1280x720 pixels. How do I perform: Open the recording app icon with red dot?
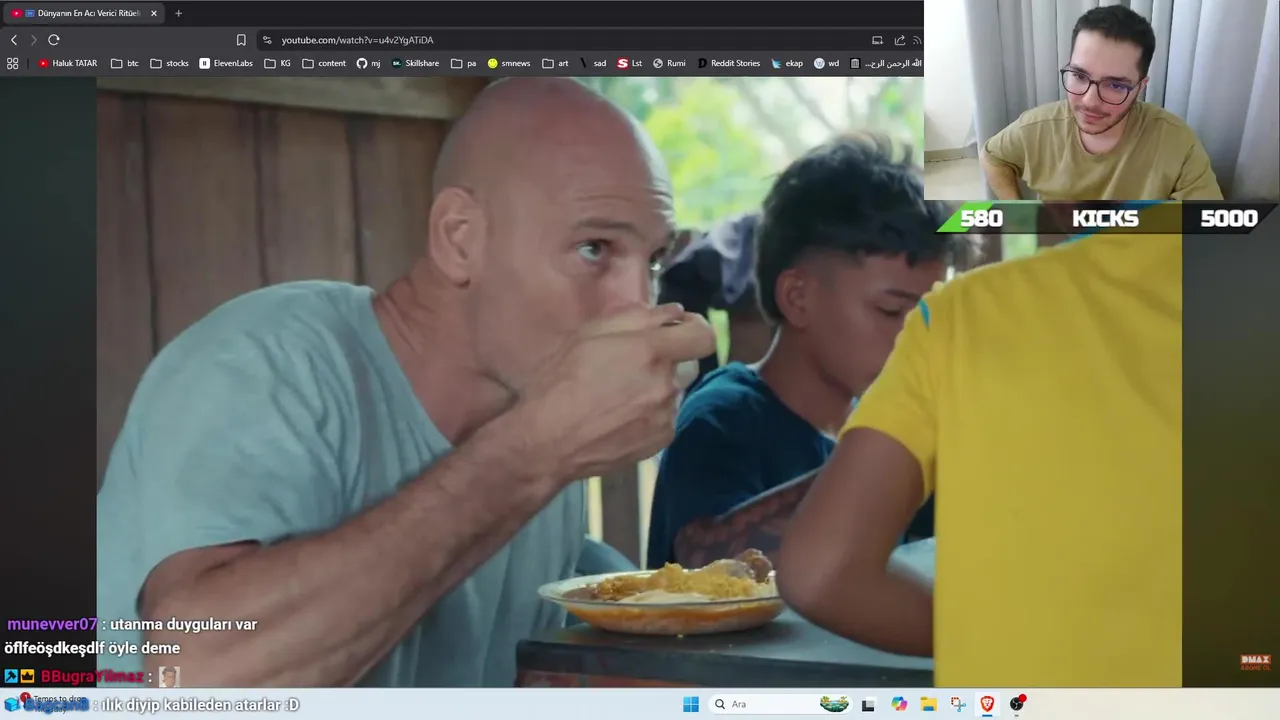pyautogui.click(x=1017, y=704)
